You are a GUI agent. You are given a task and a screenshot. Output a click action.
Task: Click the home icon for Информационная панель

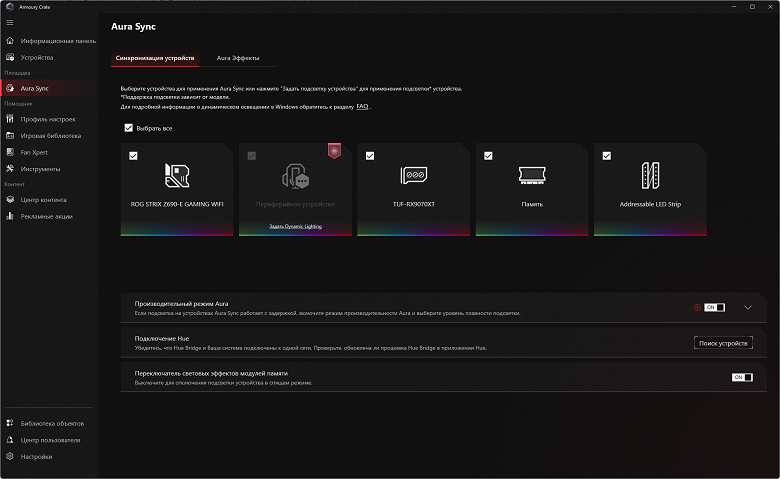click(10, 41)
